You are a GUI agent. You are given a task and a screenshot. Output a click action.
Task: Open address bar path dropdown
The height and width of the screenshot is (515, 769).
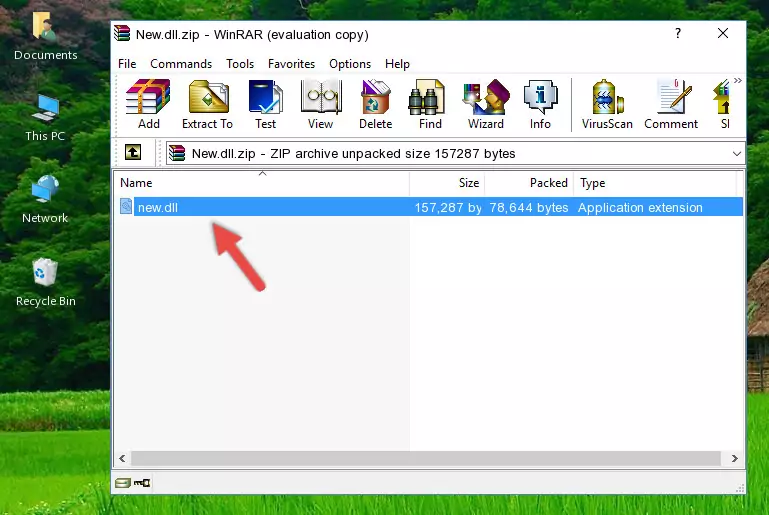click(x=737, y=154)
